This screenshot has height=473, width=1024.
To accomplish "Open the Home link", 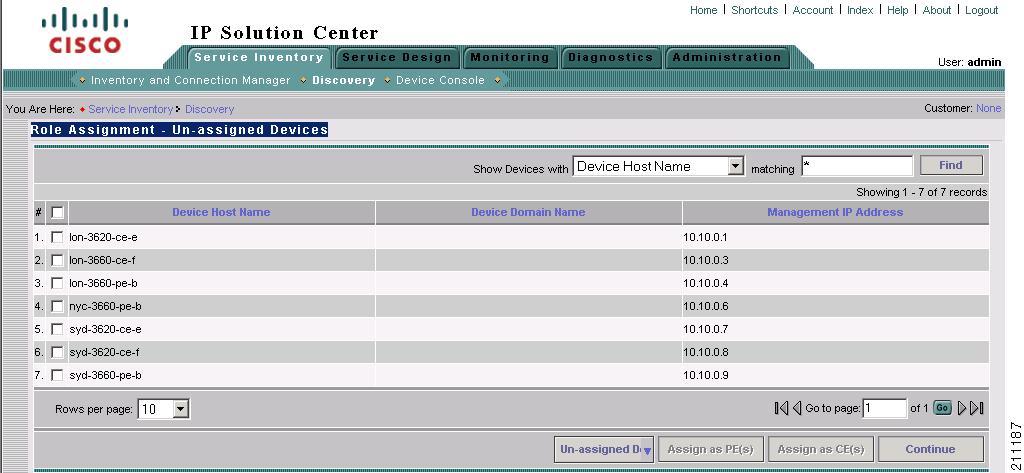I will coord(703,10).
